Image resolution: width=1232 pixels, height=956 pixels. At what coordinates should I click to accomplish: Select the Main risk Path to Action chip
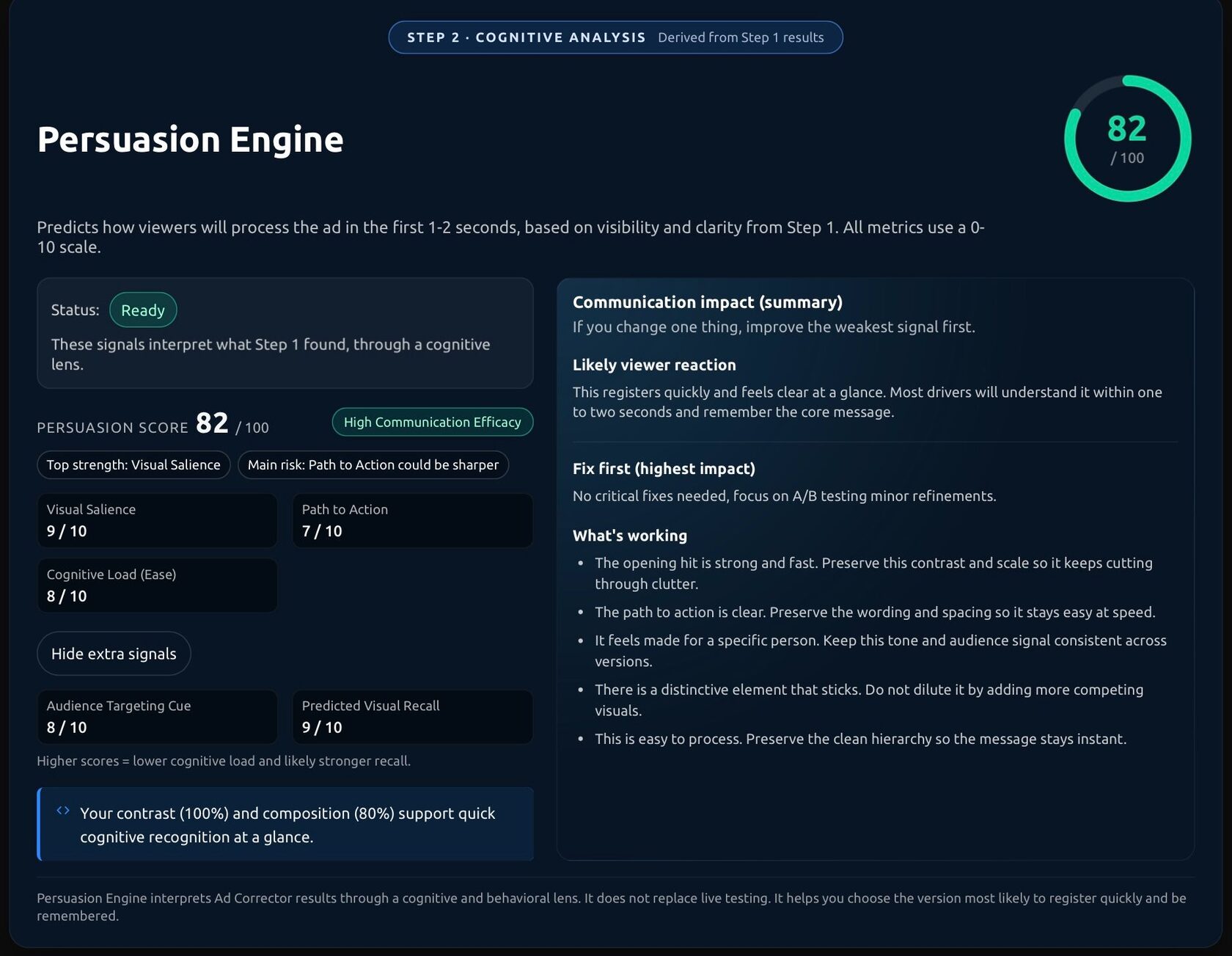[373, 464]
